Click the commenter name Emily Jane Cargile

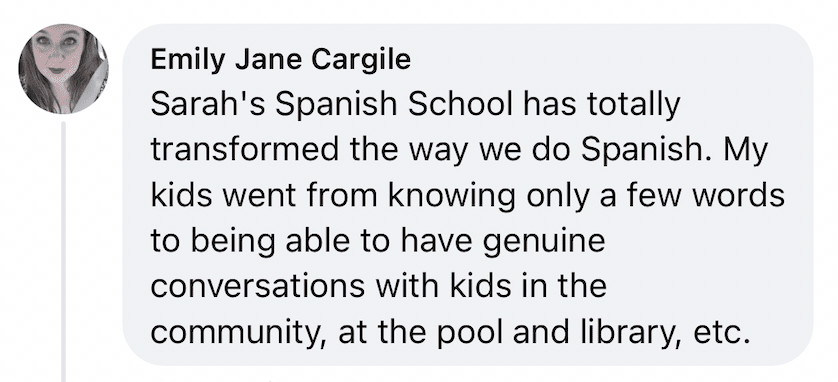281,60
